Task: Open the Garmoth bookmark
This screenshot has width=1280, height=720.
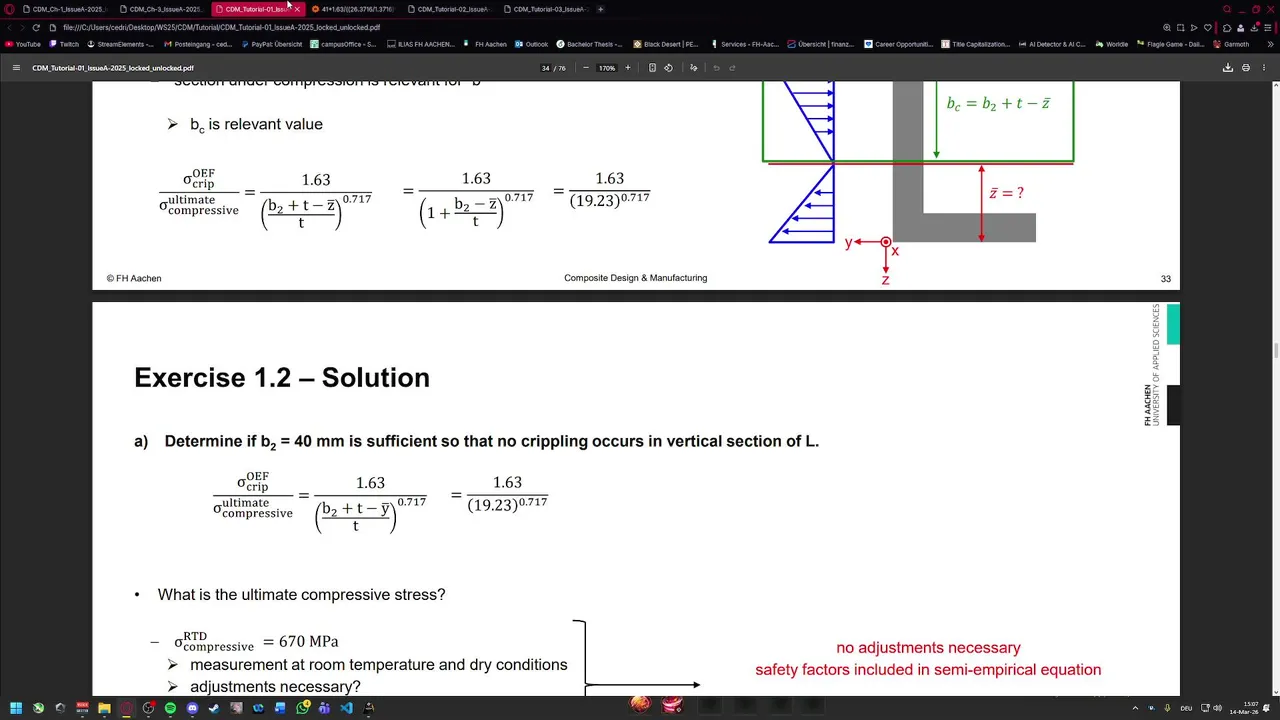Action: (1231, 44)
